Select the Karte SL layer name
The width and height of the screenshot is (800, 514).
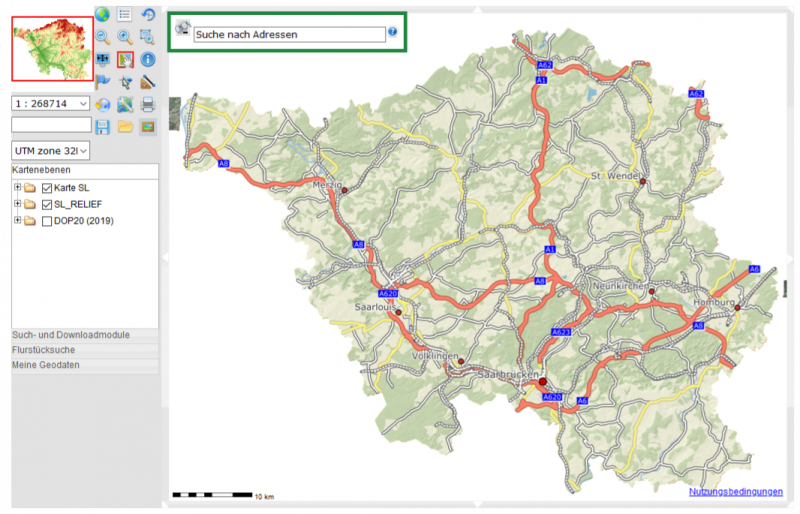[71, 188]
